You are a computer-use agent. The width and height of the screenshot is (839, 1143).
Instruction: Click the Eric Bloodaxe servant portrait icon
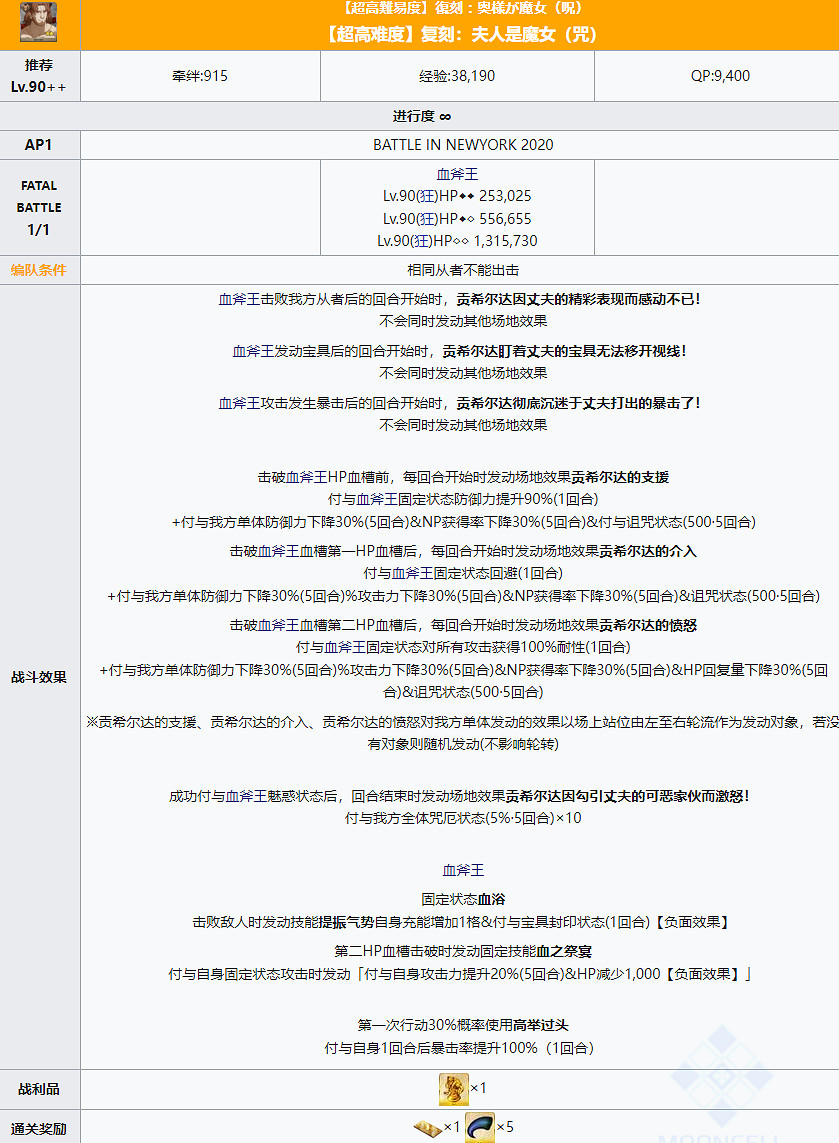(x=40, y=23)
